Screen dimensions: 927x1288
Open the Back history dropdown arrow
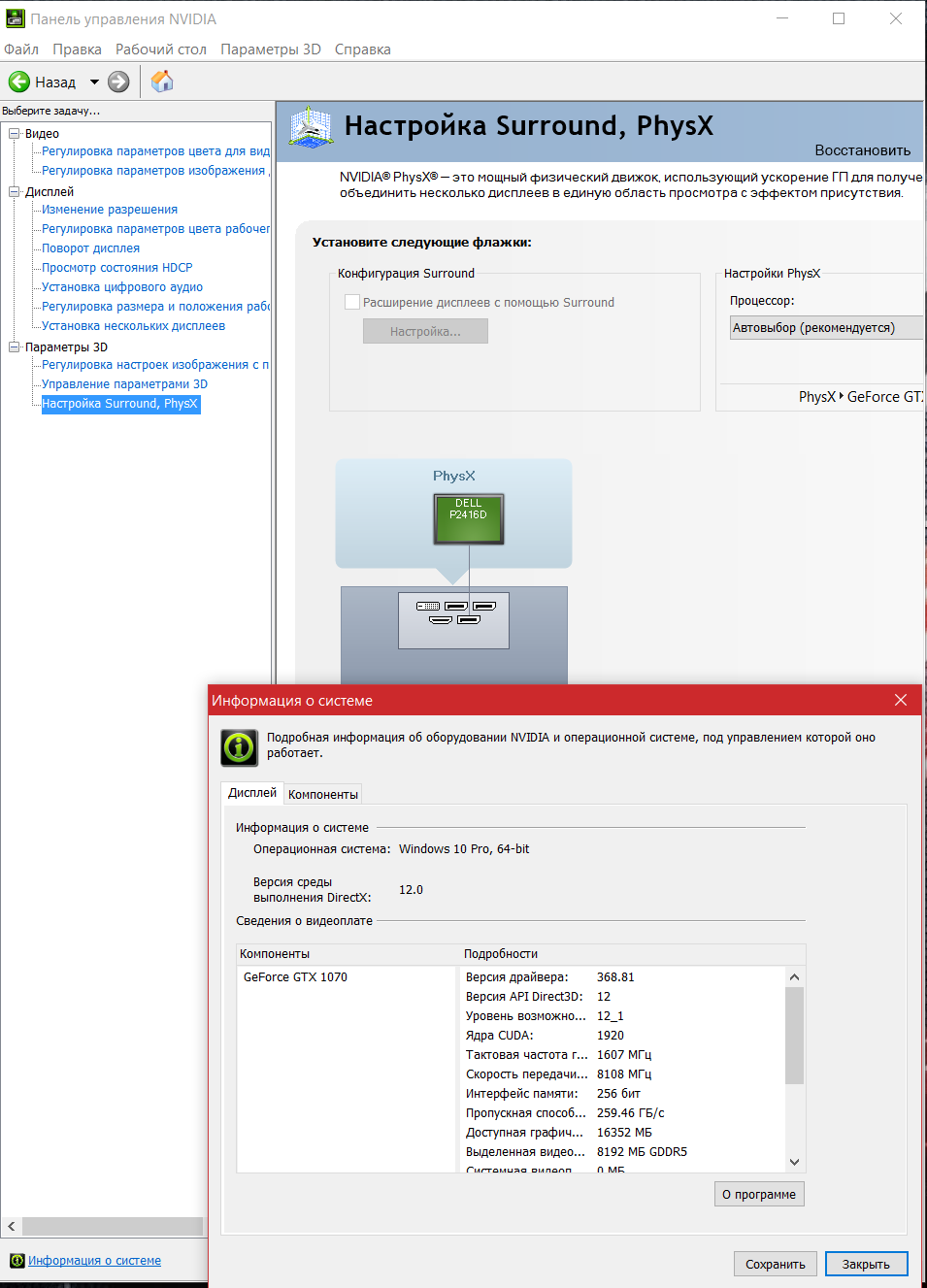[94, 83]
